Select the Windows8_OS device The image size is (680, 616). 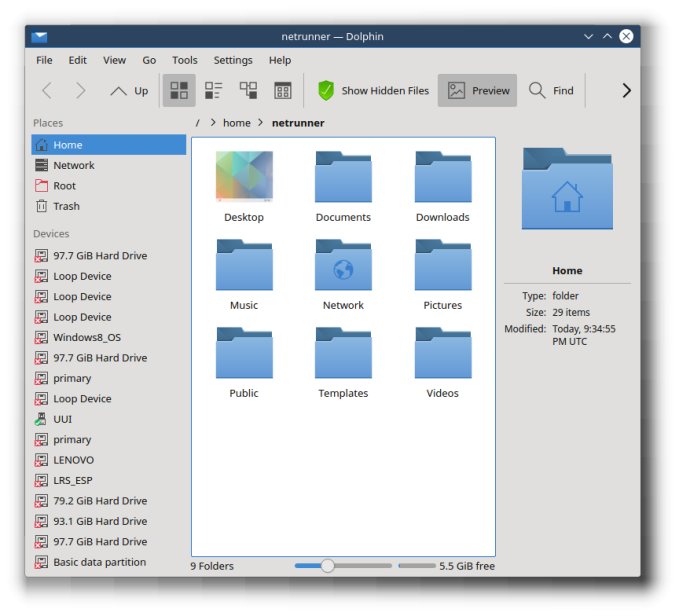[86, 337]
